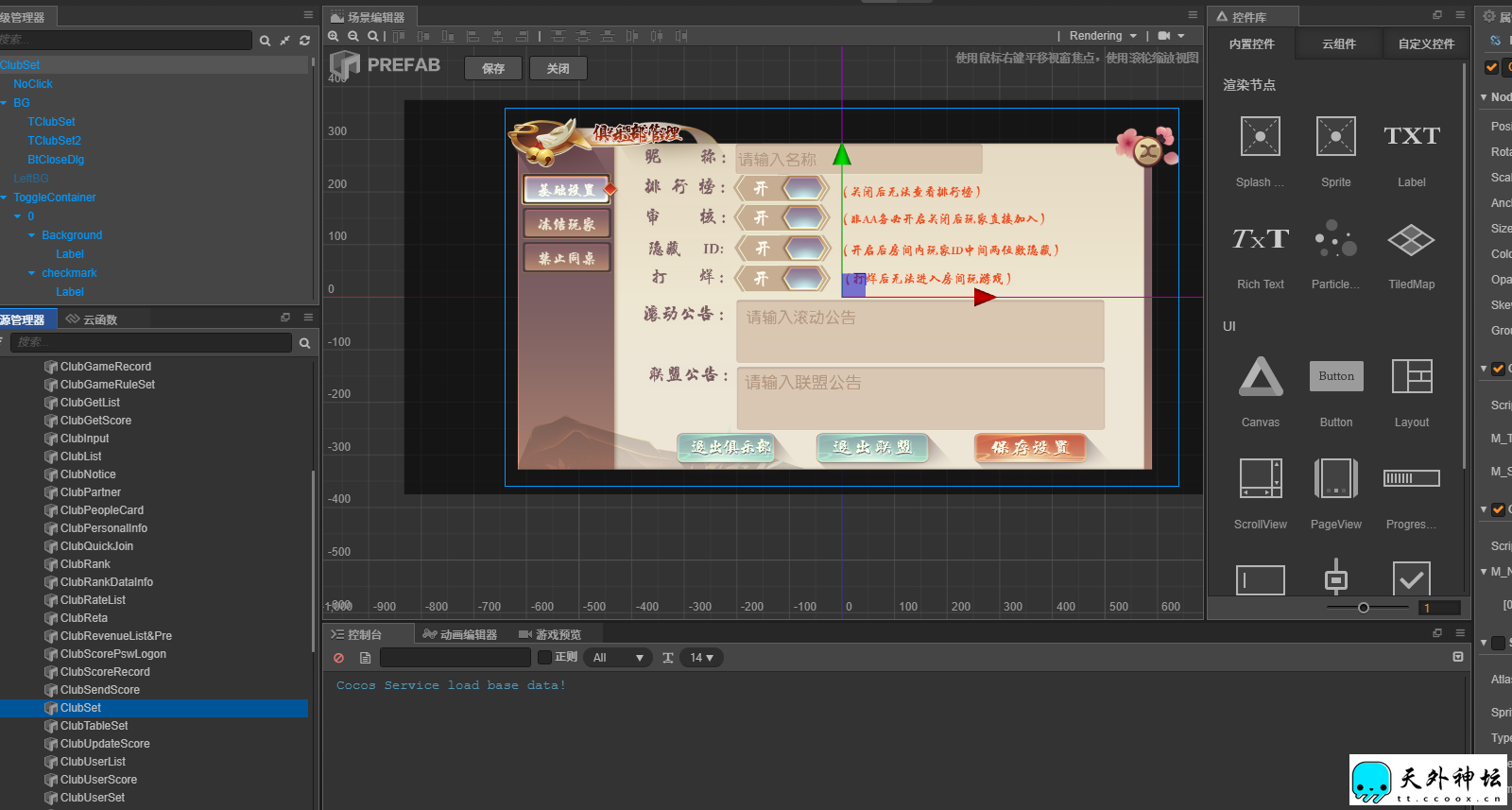Collapse the Background node

click(x=31, y=235)
